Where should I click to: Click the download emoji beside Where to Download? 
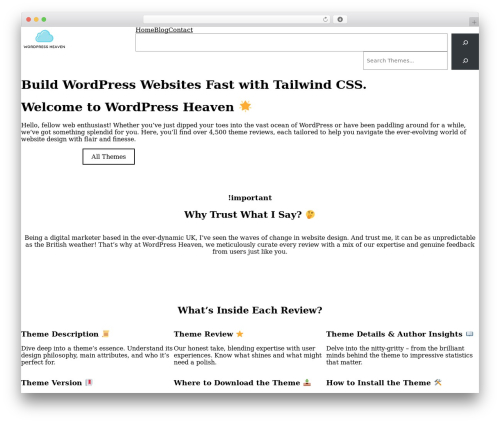click(x=307, y=382)
